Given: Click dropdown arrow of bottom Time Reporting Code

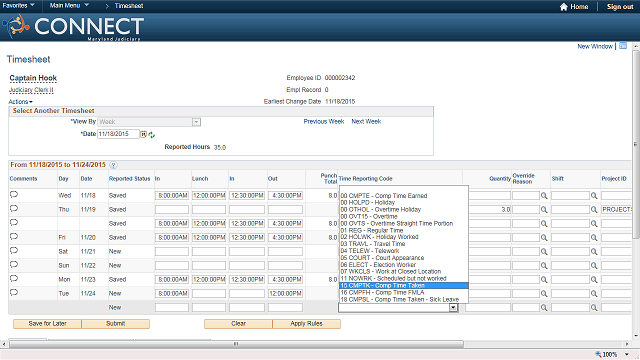Looking at the screenshot, I should [453, 308].
